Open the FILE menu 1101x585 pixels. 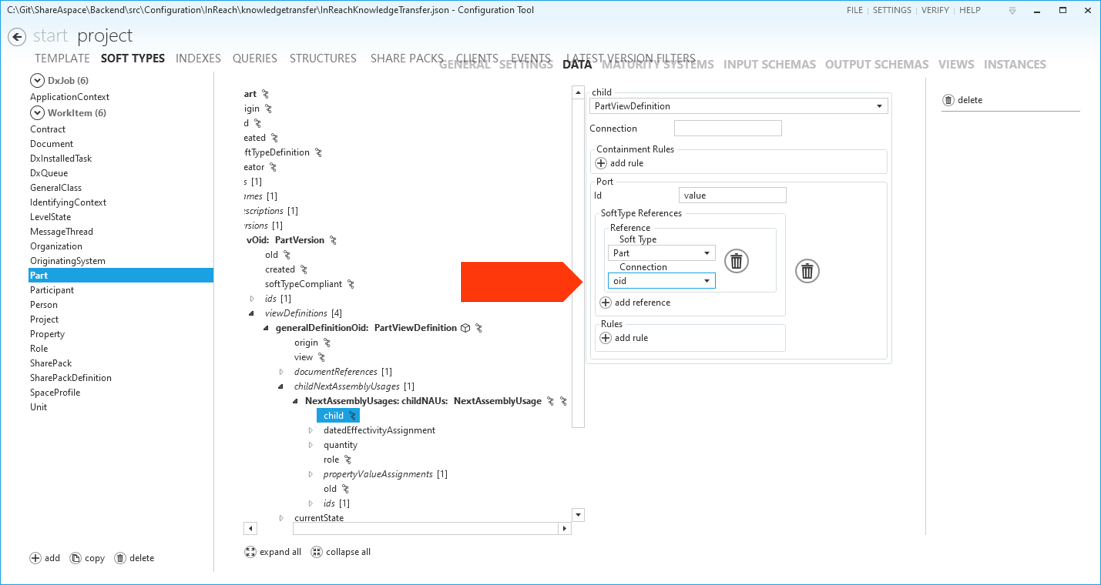[854, 10]
